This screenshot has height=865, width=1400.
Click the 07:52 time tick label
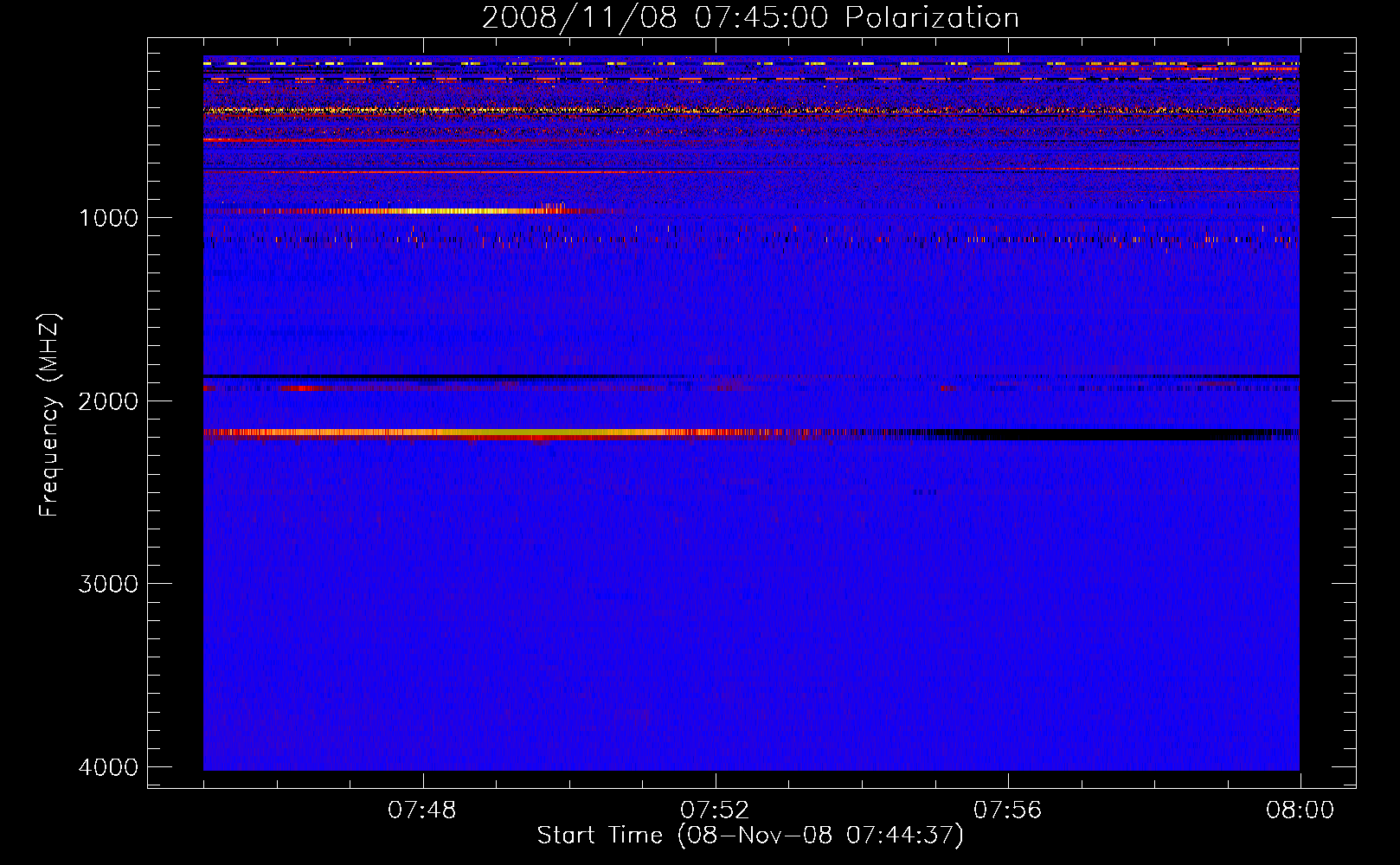pos(715,811)
